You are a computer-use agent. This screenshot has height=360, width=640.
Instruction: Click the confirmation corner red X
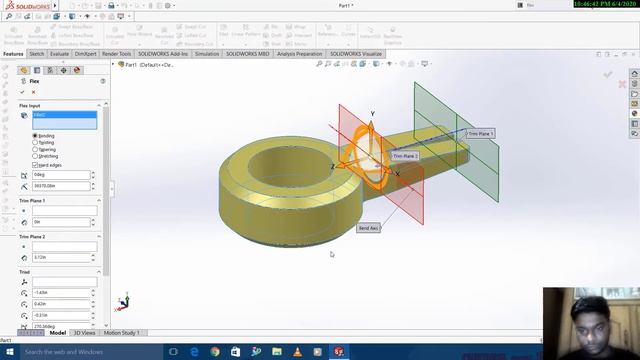622,84
